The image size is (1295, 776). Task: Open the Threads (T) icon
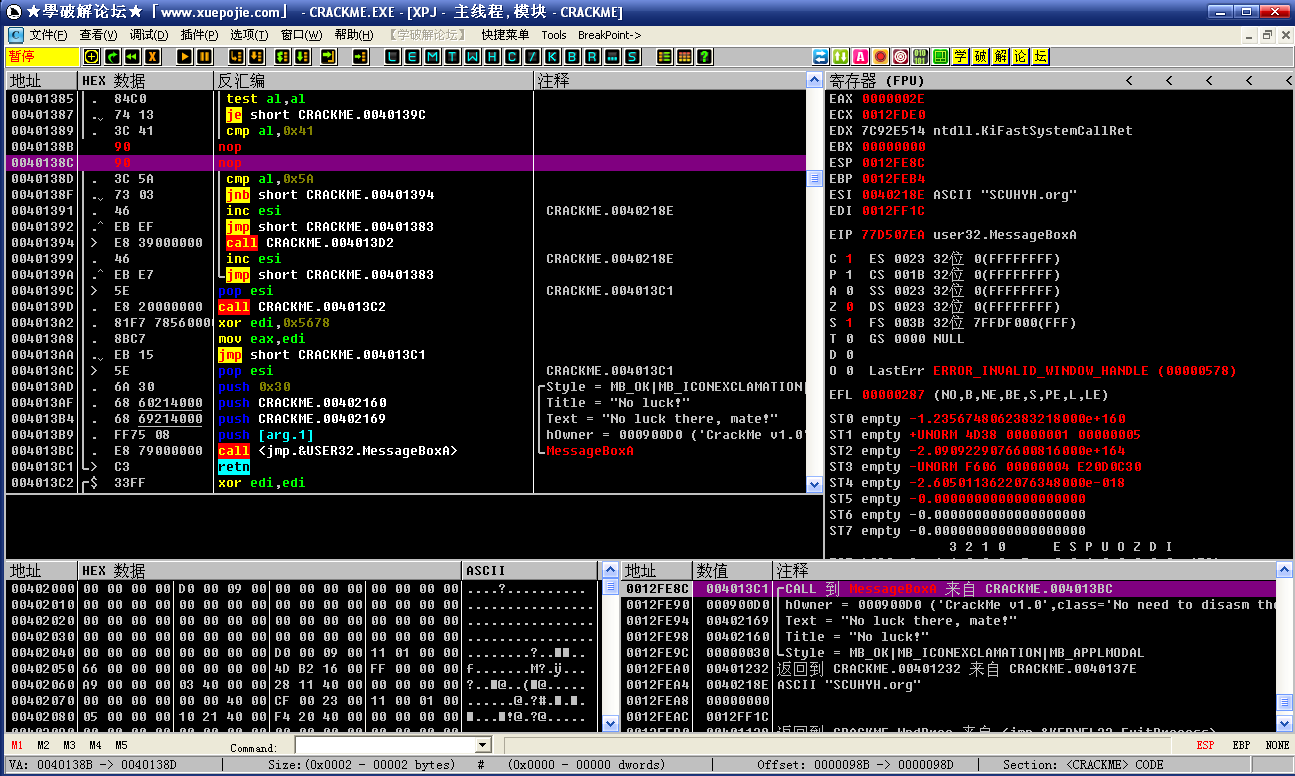pos(452,57)
